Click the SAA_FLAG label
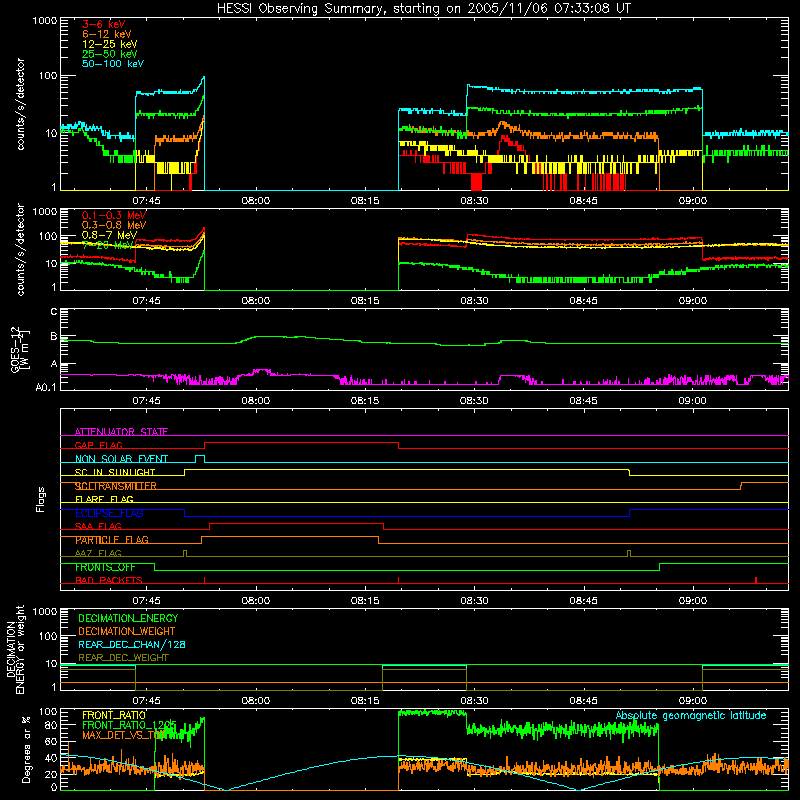Image resolution: width=800 pixels, height=800 pixels. click(x=98, y=527)
